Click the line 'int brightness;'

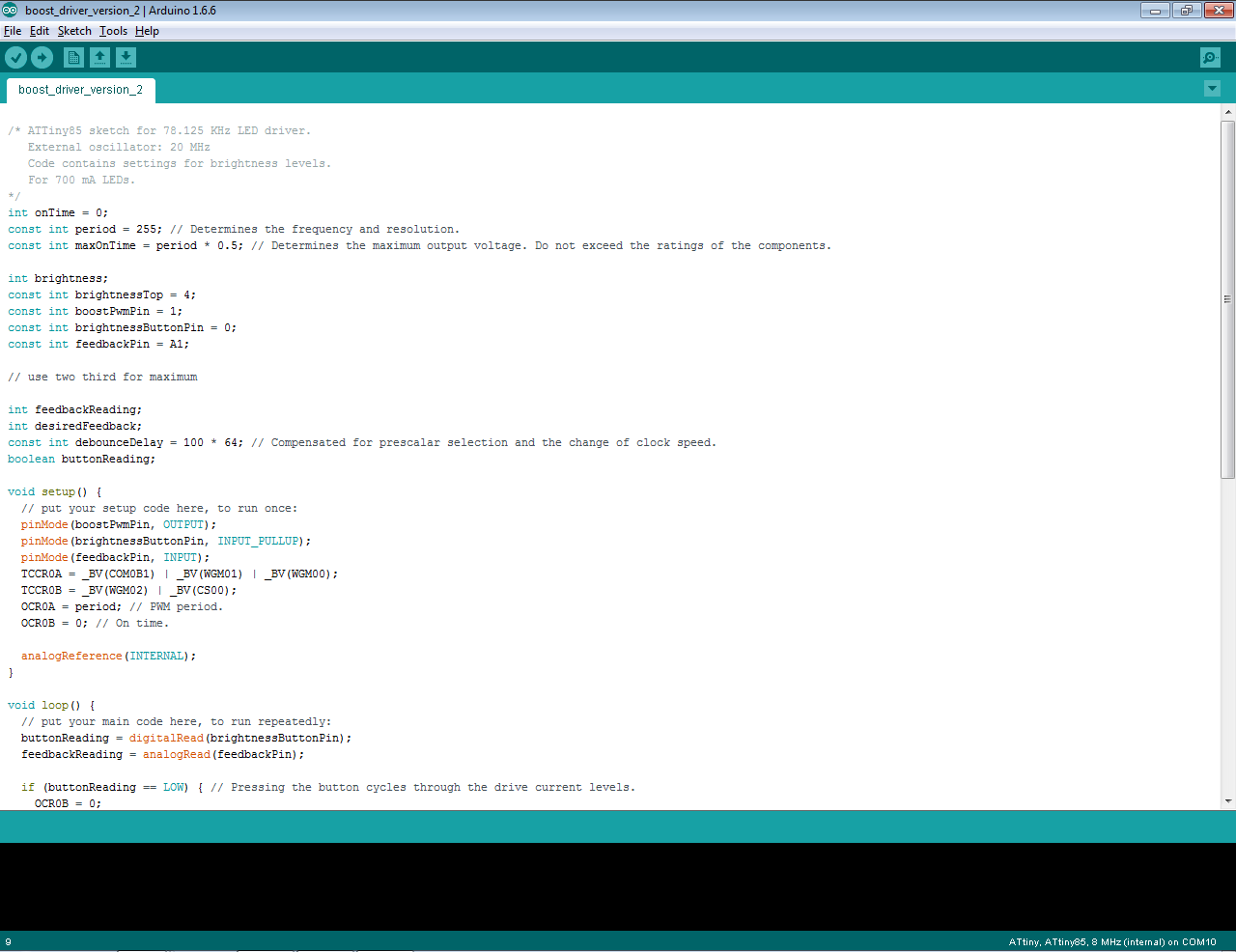pos(58,279)
